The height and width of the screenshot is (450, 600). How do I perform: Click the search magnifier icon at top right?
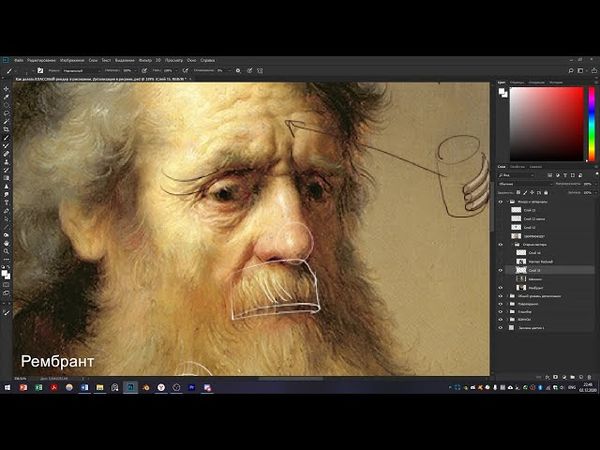(x=571, y=71)
